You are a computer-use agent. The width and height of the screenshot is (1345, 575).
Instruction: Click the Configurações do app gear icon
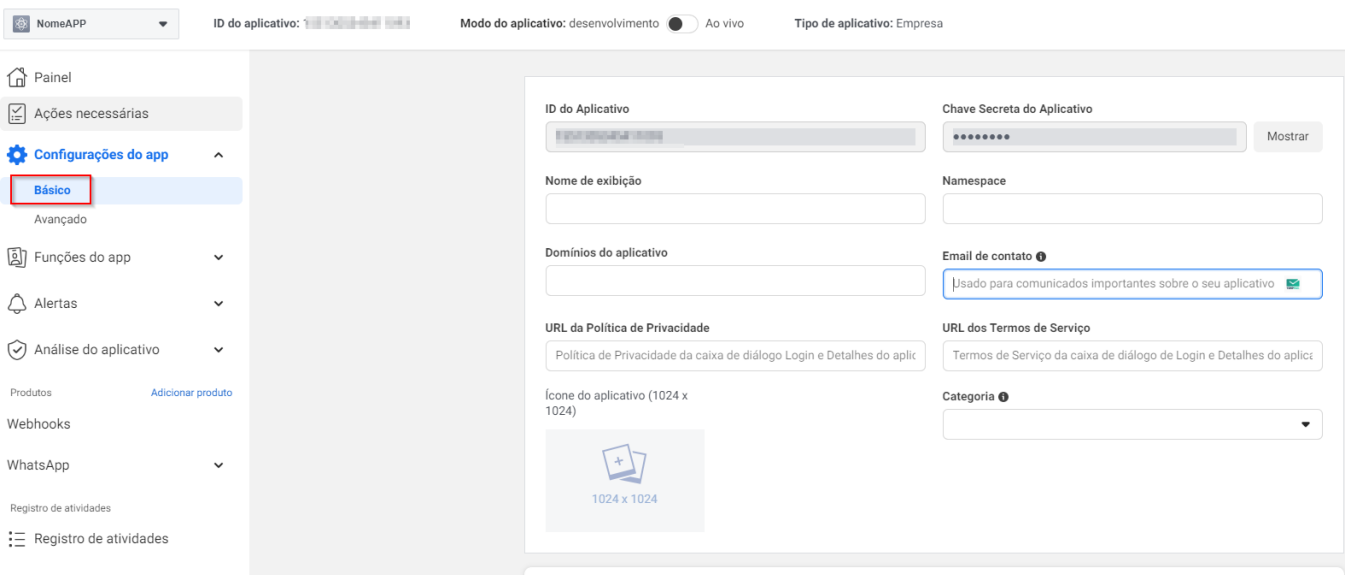17,155
